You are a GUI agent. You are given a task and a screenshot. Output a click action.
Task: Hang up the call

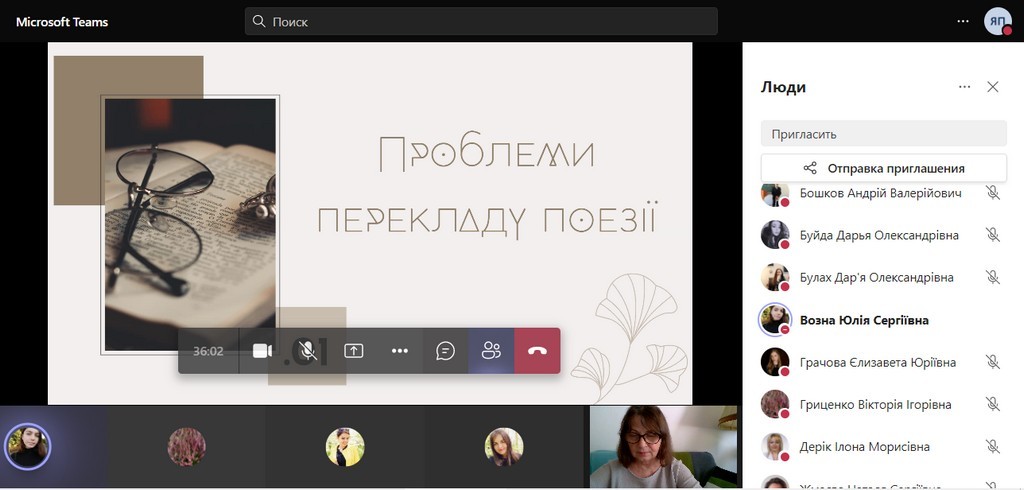click(x=537, y=351)
